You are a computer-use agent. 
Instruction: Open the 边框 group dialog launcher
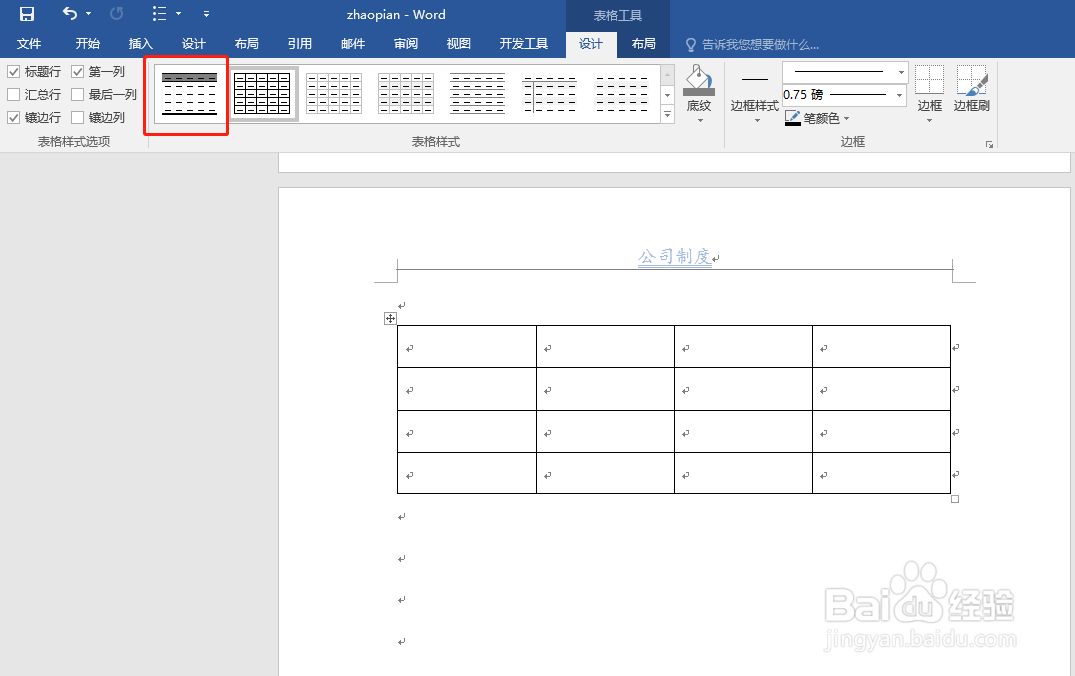[989, 144]
